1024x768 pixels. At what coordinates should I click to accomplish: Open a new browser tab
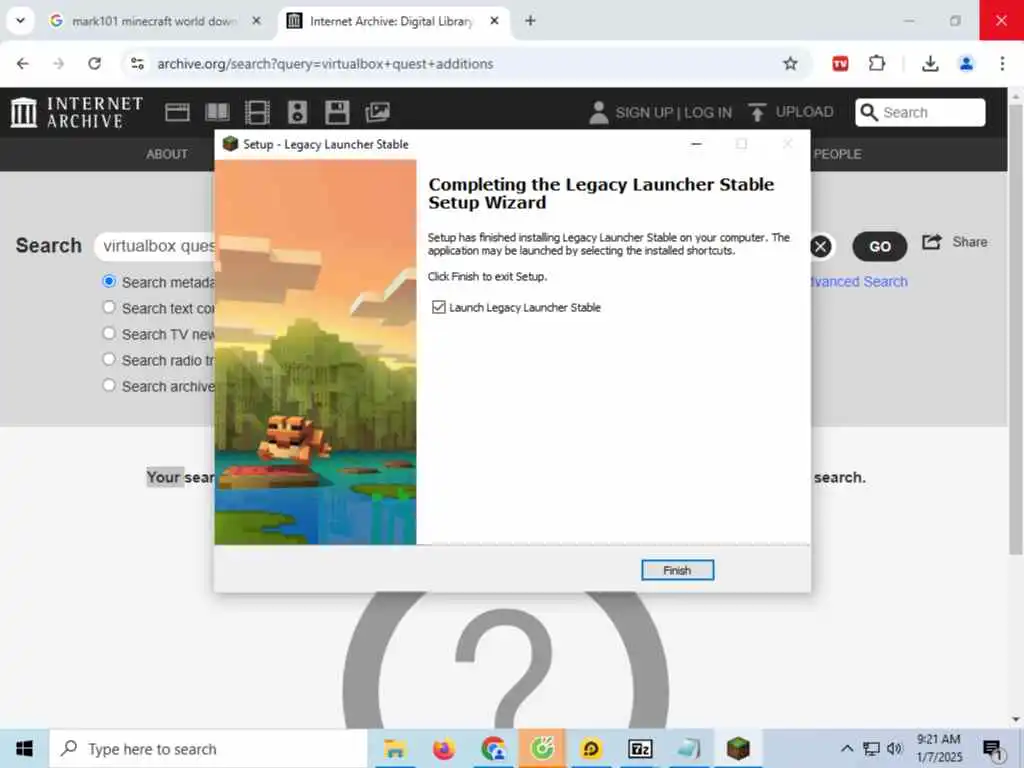click(530, 21)
